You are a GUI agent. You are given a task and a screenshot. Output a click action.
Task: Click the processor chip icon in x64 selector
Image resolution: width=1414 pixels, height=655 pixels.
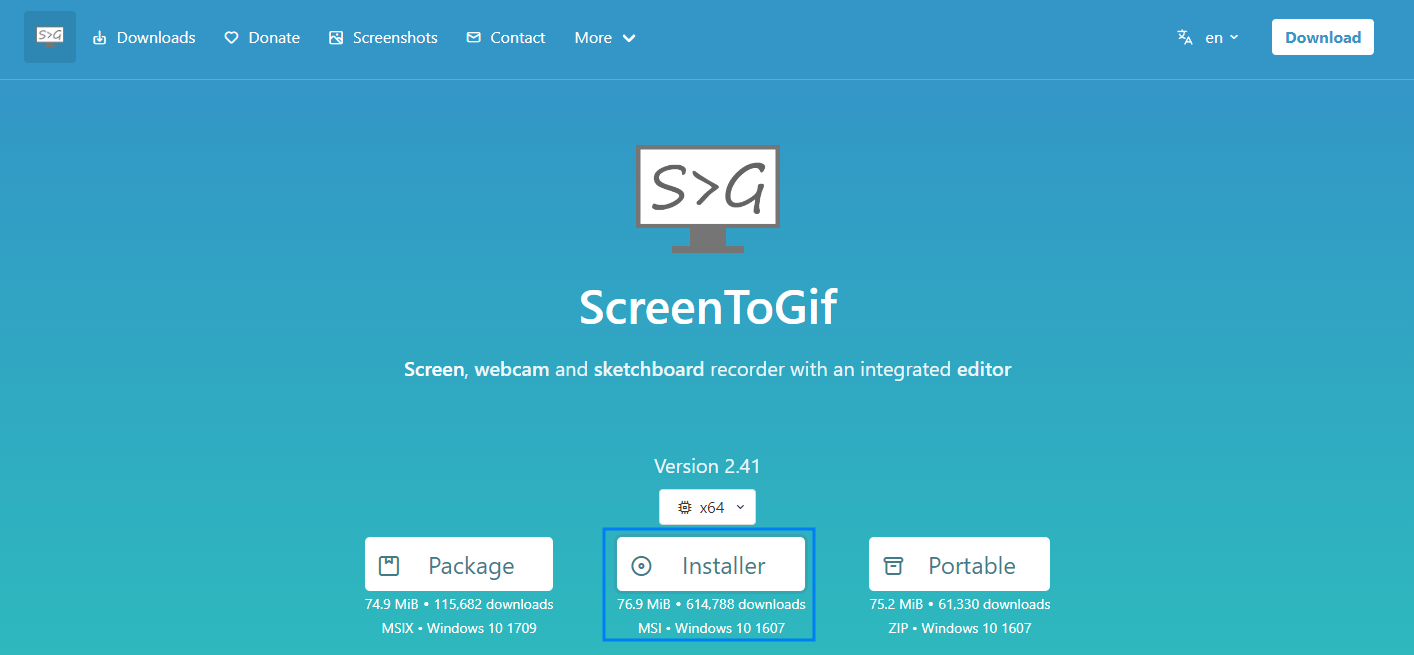click(685, 507)
